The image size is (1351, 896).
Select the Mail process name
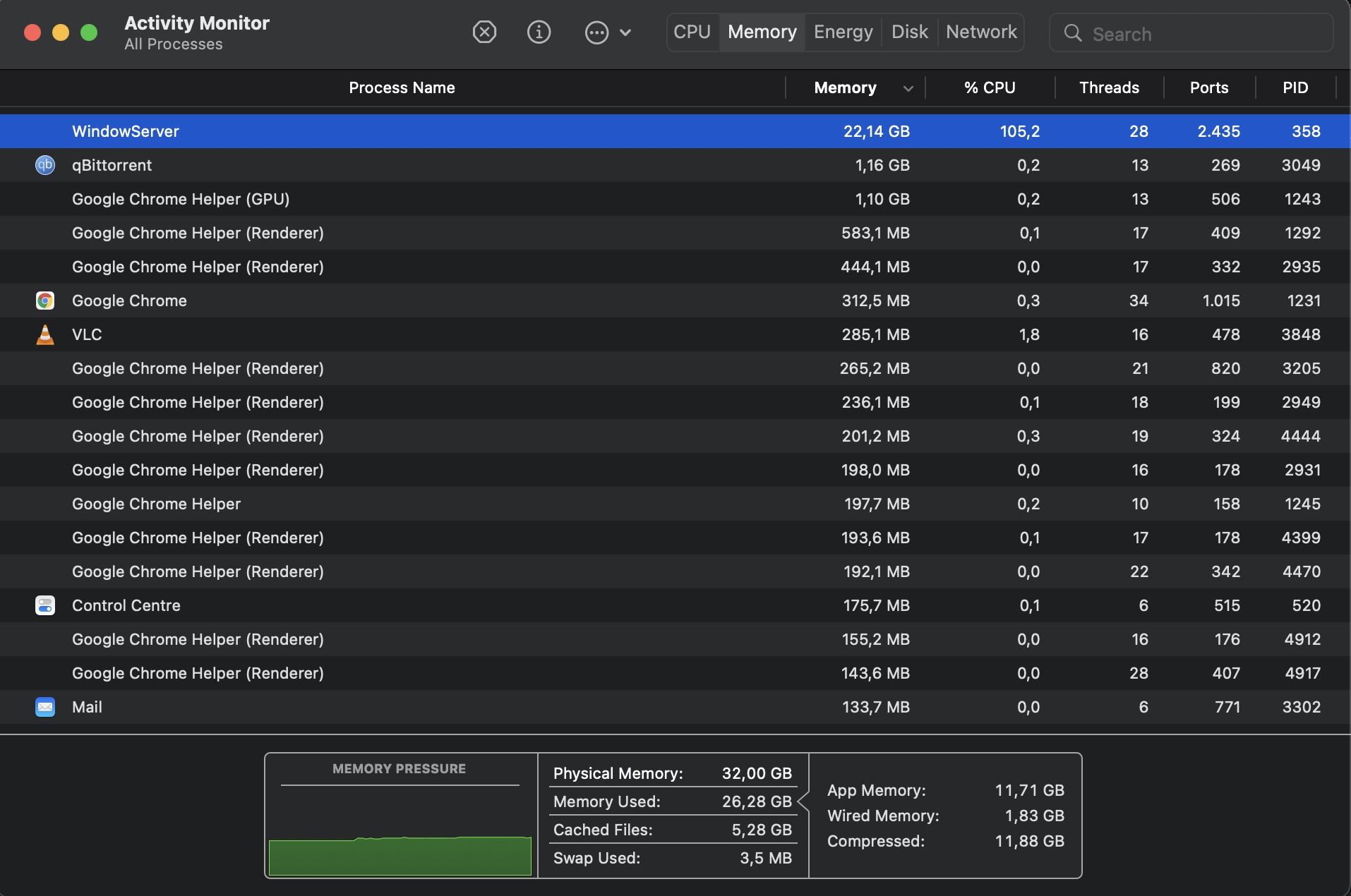click(87, 707)
